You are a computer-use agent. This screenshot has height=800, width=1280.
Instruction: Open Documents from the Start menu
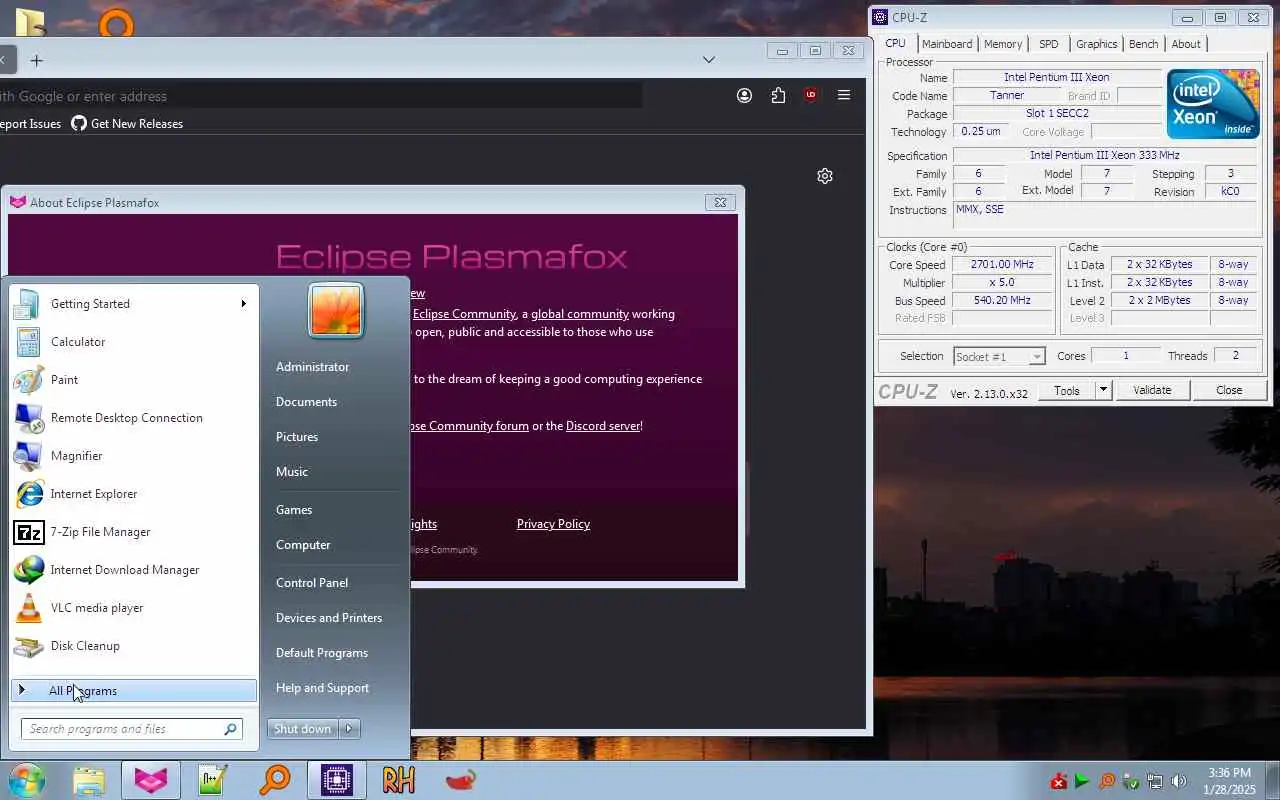[306, 402]
